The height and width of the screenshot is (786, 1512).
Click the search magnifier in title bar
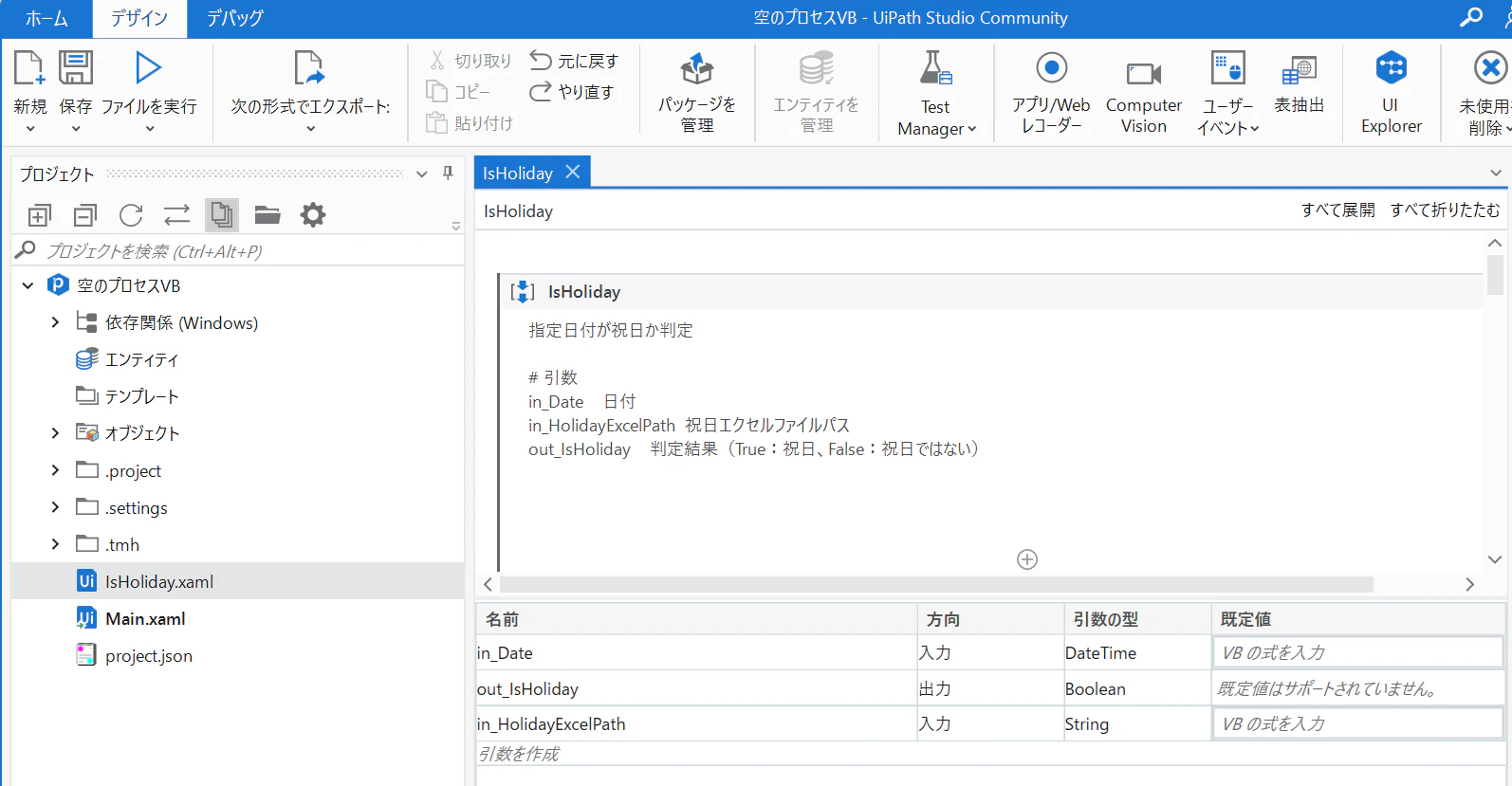click(1471, 17)
